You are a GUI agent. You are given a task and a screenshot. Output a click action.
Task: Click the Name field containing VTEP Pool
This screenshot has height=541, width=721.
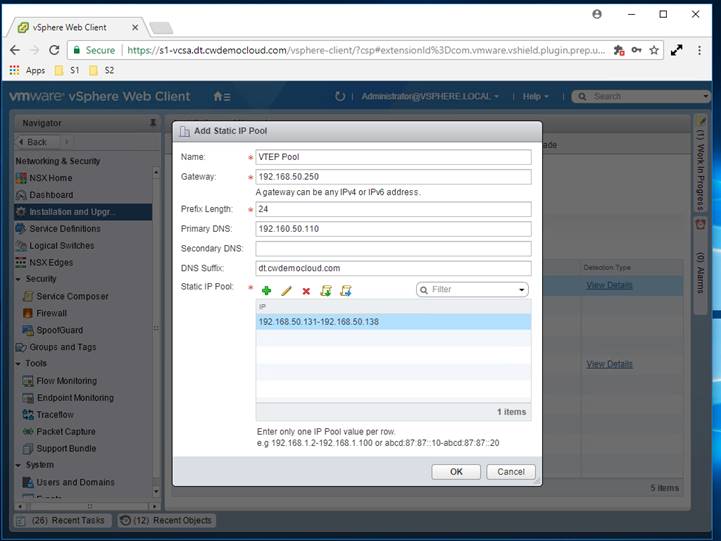393,157
